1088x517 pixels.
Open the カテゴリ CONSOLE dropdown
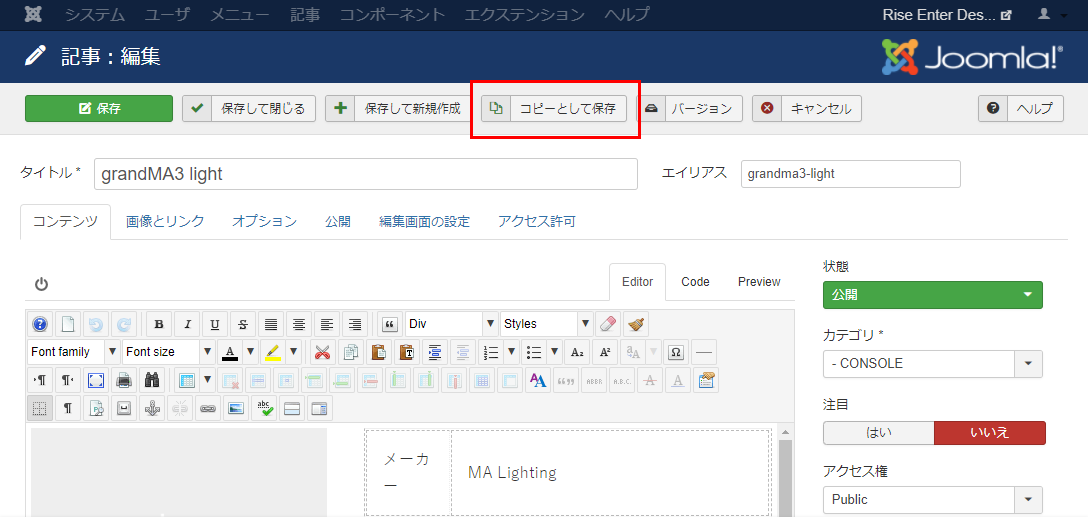pos(933,364)
